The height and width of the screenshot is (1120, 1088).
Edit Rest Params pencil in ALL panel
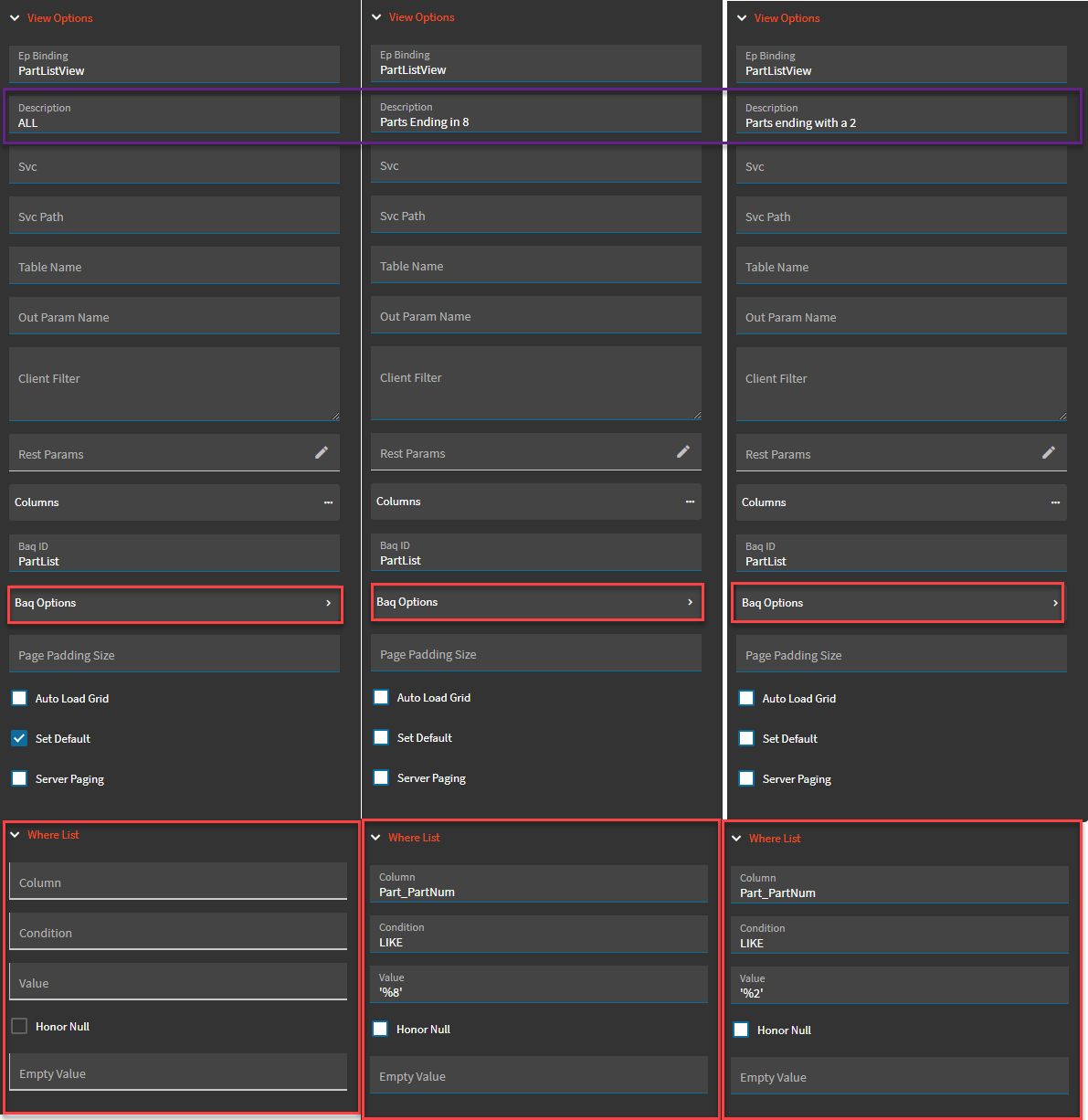322,452
